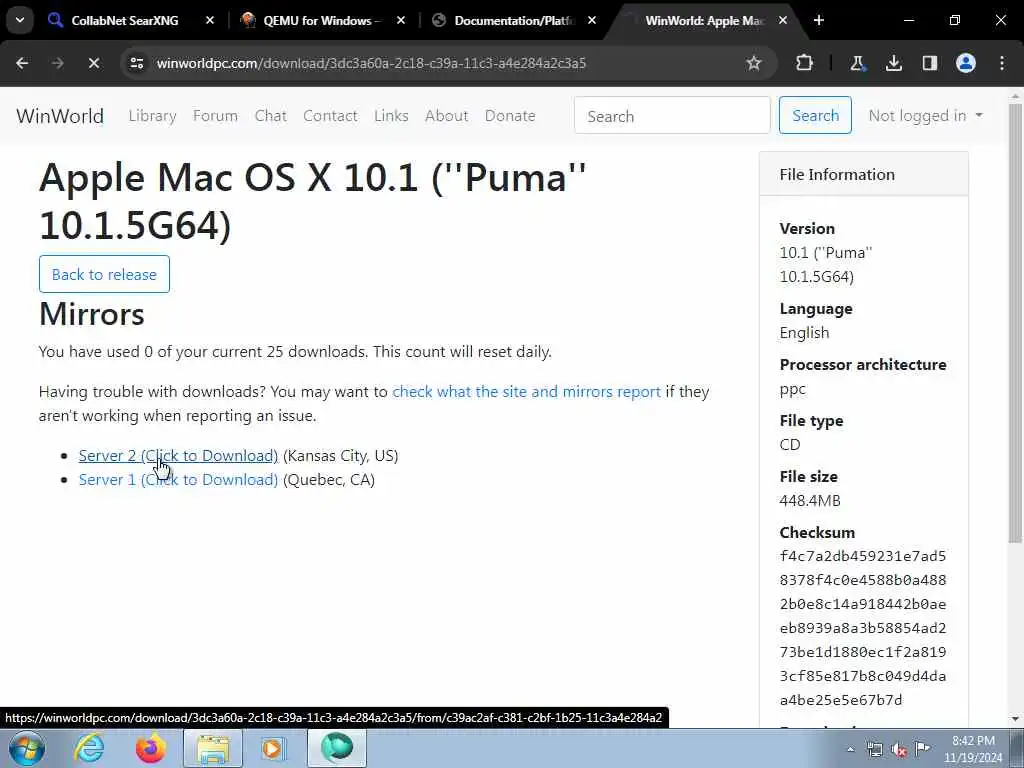Open check what the site and mirrors report link
Viewport: 1024px width, 768px height.
click(526, 392)
